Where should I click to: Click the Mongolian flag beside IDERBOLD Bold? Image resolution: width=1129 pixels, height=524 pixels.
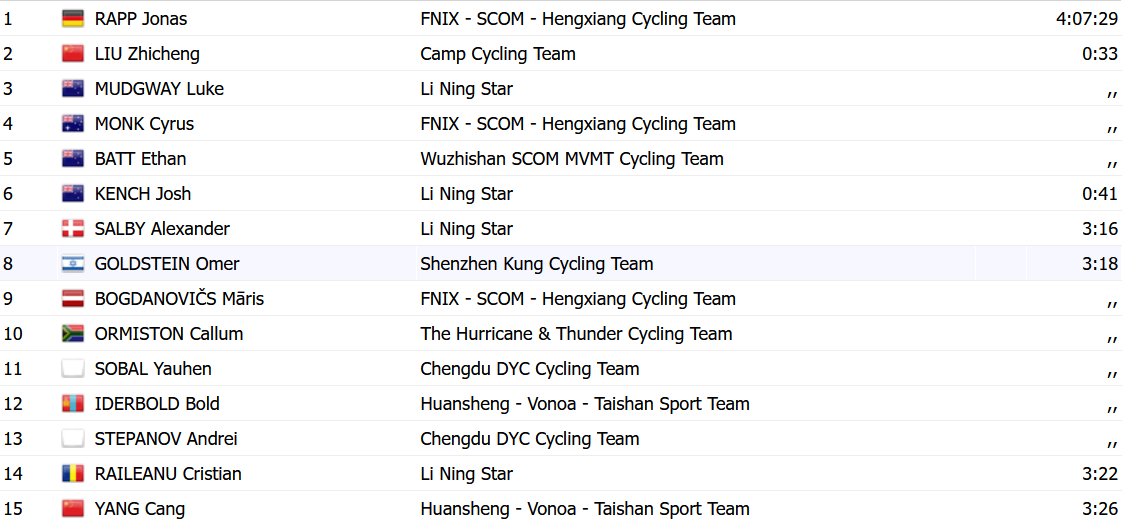pyautogui.click(x=73, y=404)
